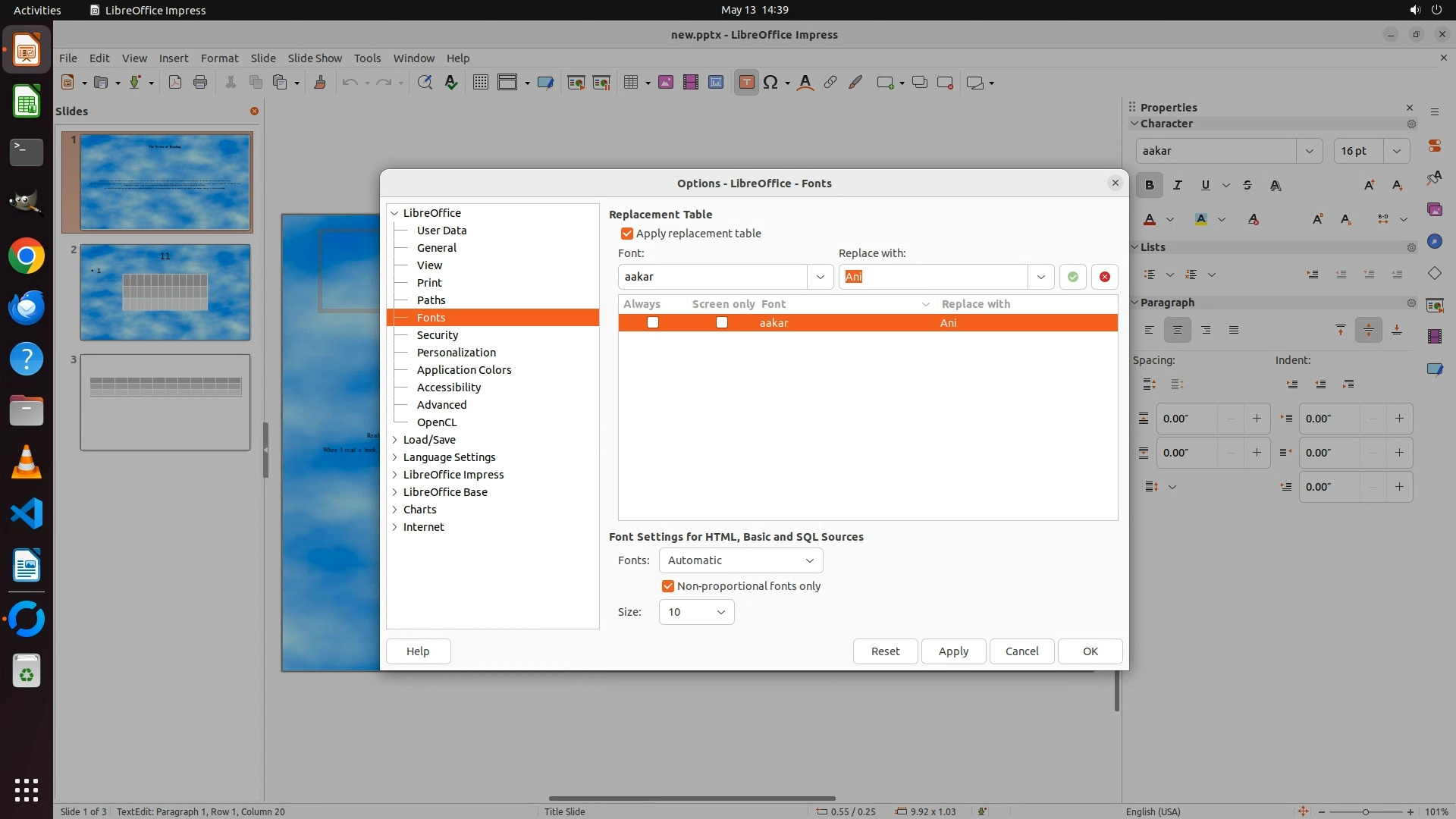Disable Non-proportional fonts only checkbox
The height and width of the screenshot is (819, 1456).
click(x=668, y=586)
